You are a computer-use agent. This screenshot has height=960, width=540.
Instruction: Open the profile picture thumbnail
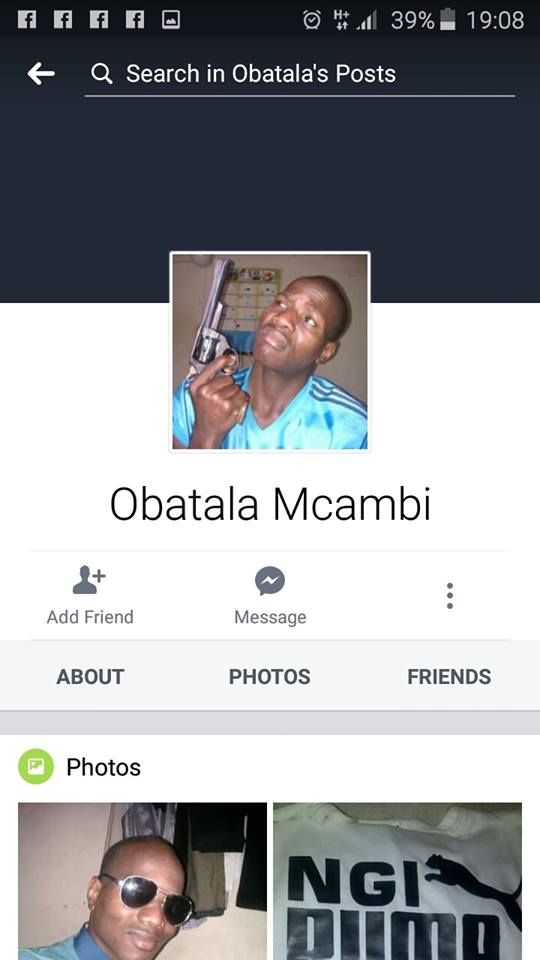tap(270, 352)
